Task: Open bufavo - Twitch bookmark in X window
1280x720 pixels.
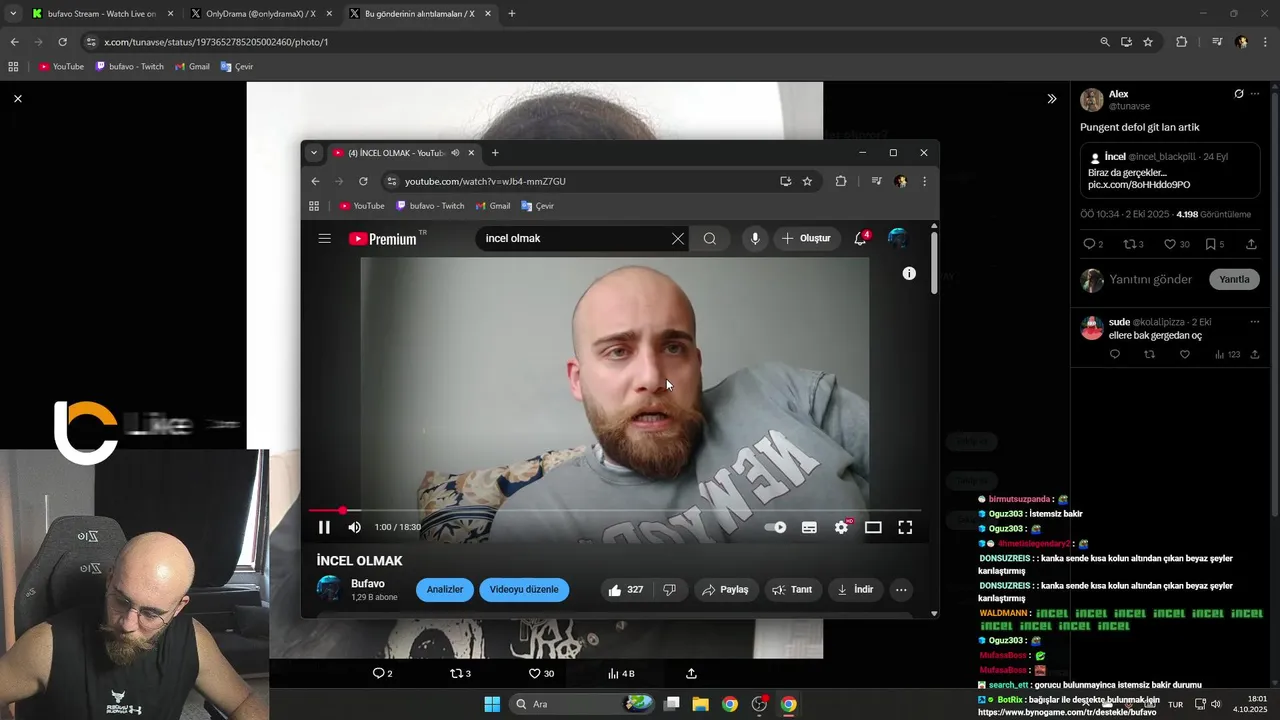Action: pos(130,67)
